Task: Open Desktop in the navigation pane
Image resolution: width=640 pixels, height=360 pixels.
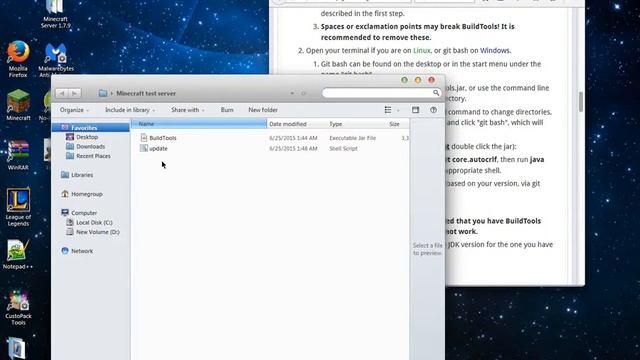Action: 87,137
